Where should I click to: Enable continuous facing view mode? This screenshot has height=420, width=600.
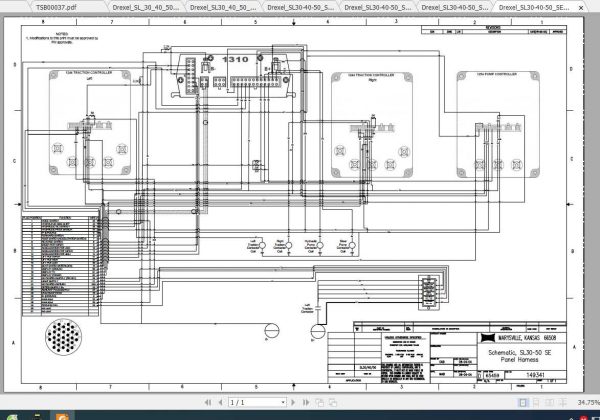tap(563, 402)
